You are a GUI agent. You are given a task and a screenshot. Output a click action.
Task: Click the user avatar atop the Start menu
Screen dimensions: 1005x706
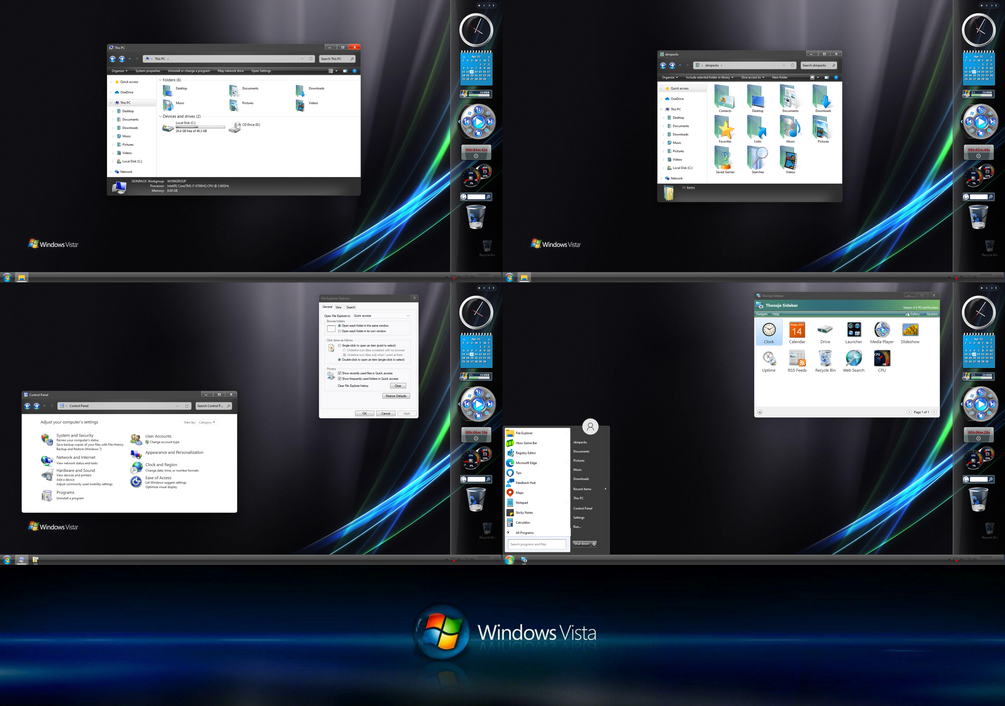coord(590,426)
